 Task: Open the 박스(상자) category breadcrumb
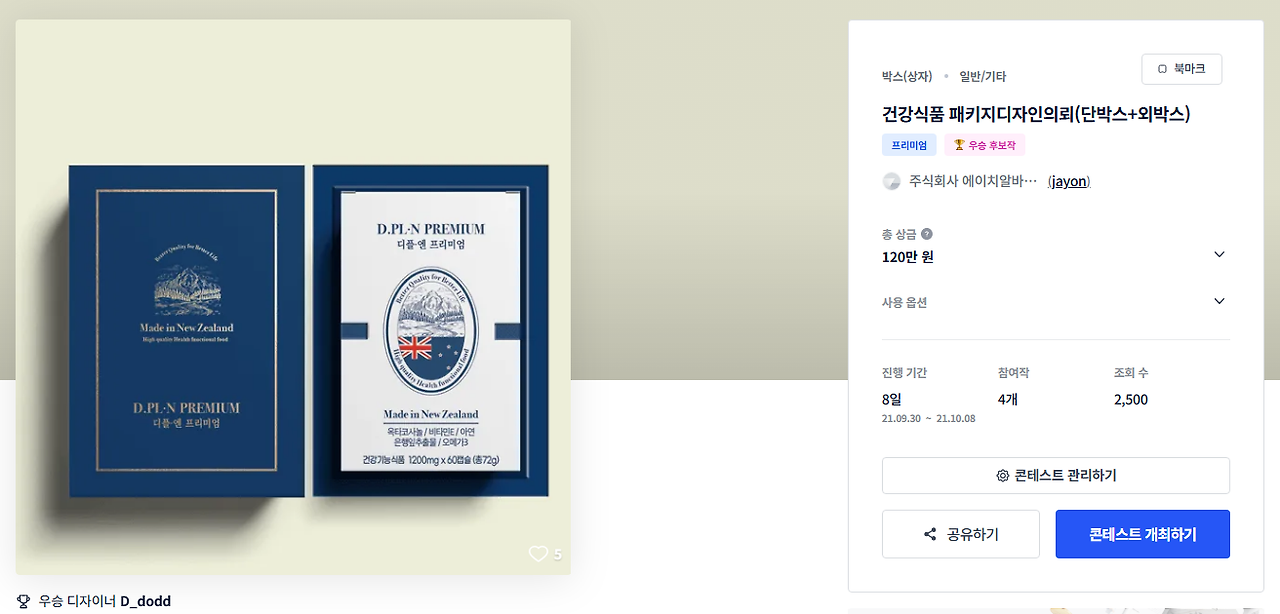pos(907,76)
